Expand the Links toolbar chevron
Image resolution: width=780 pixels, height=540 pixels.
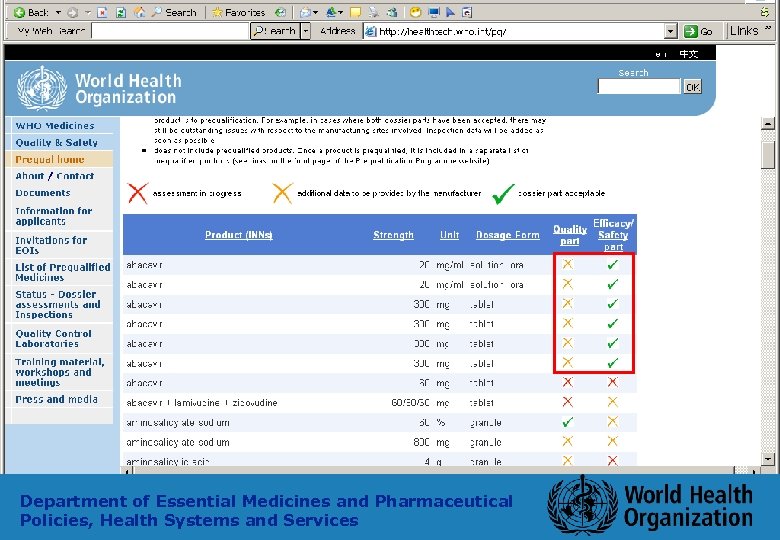(768, 29)
